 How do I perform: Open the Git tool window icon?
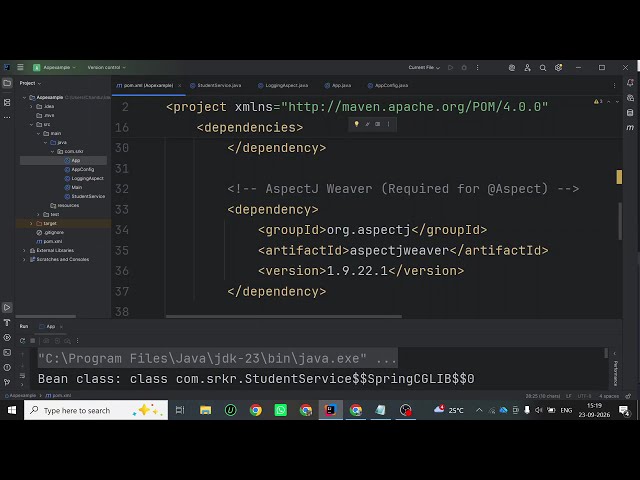tap(7, 382)
